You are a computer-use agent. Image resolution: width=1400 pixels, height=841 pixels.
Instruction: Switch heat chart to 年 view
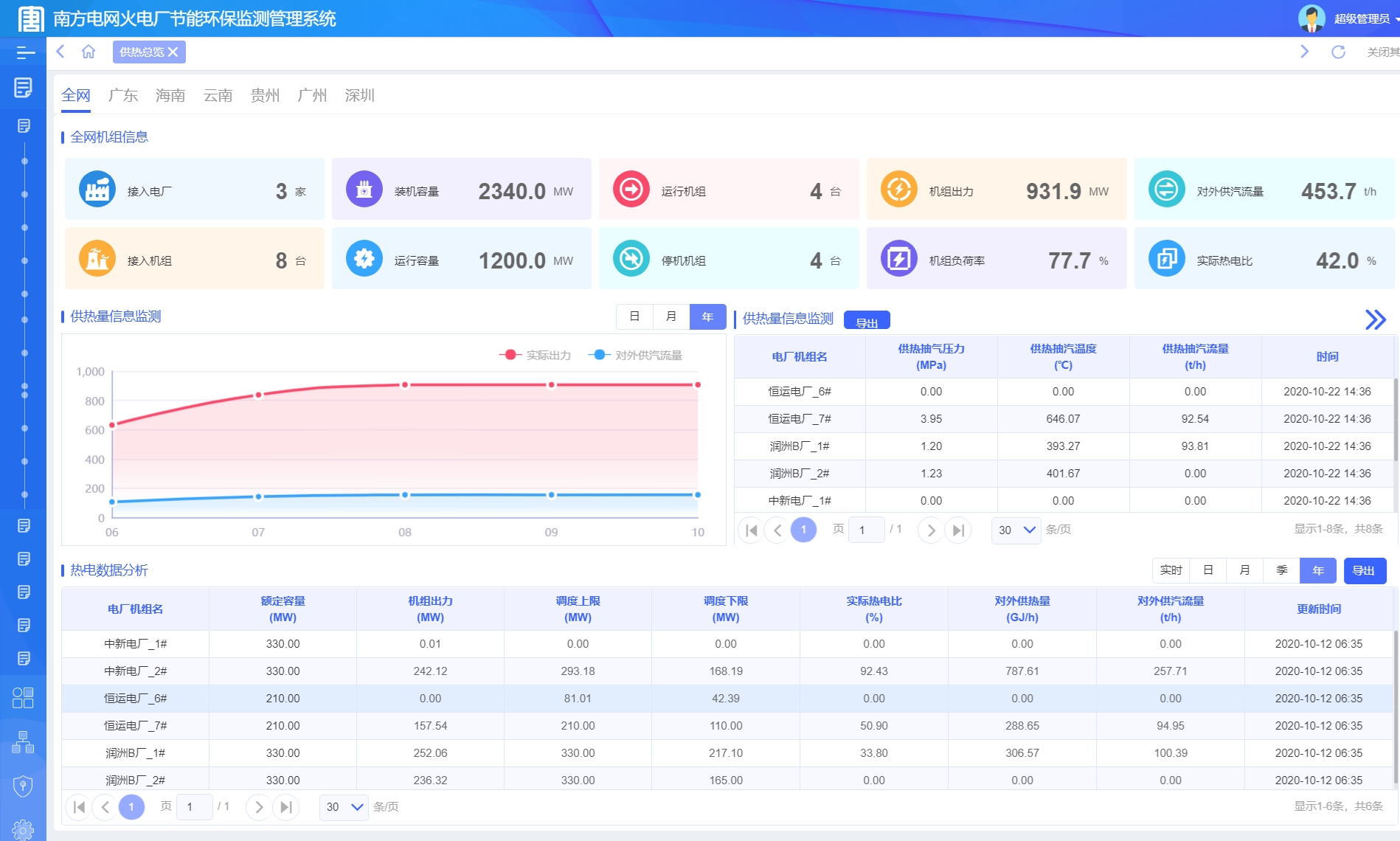708,316
